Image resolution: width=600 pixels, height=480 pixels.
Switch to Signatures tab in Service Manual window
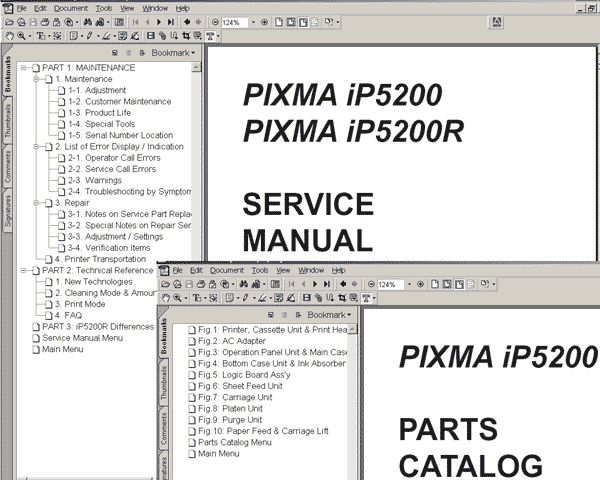[8, 211]
